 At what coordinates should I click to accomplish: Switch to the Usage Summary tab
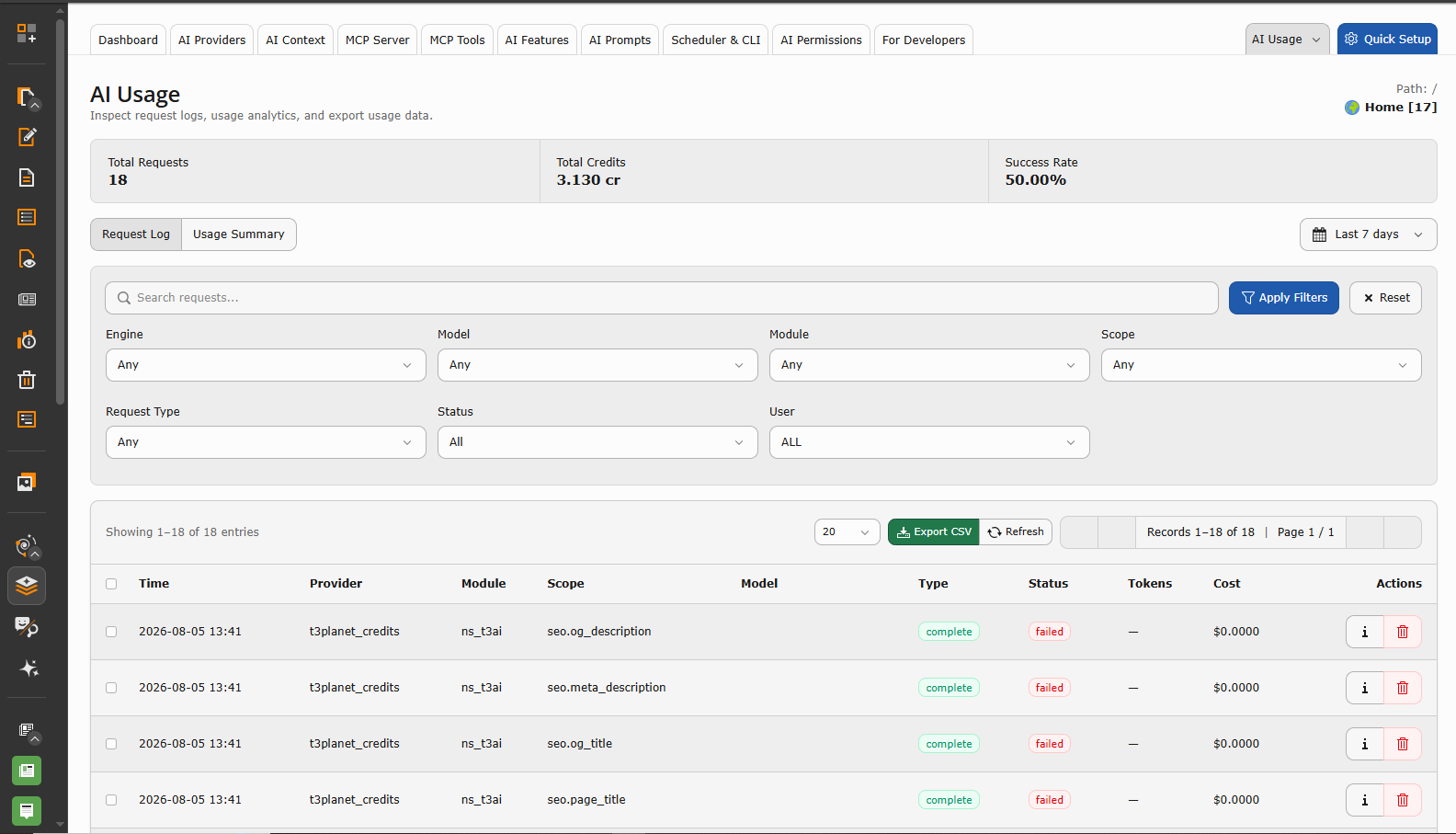point(239,234)
